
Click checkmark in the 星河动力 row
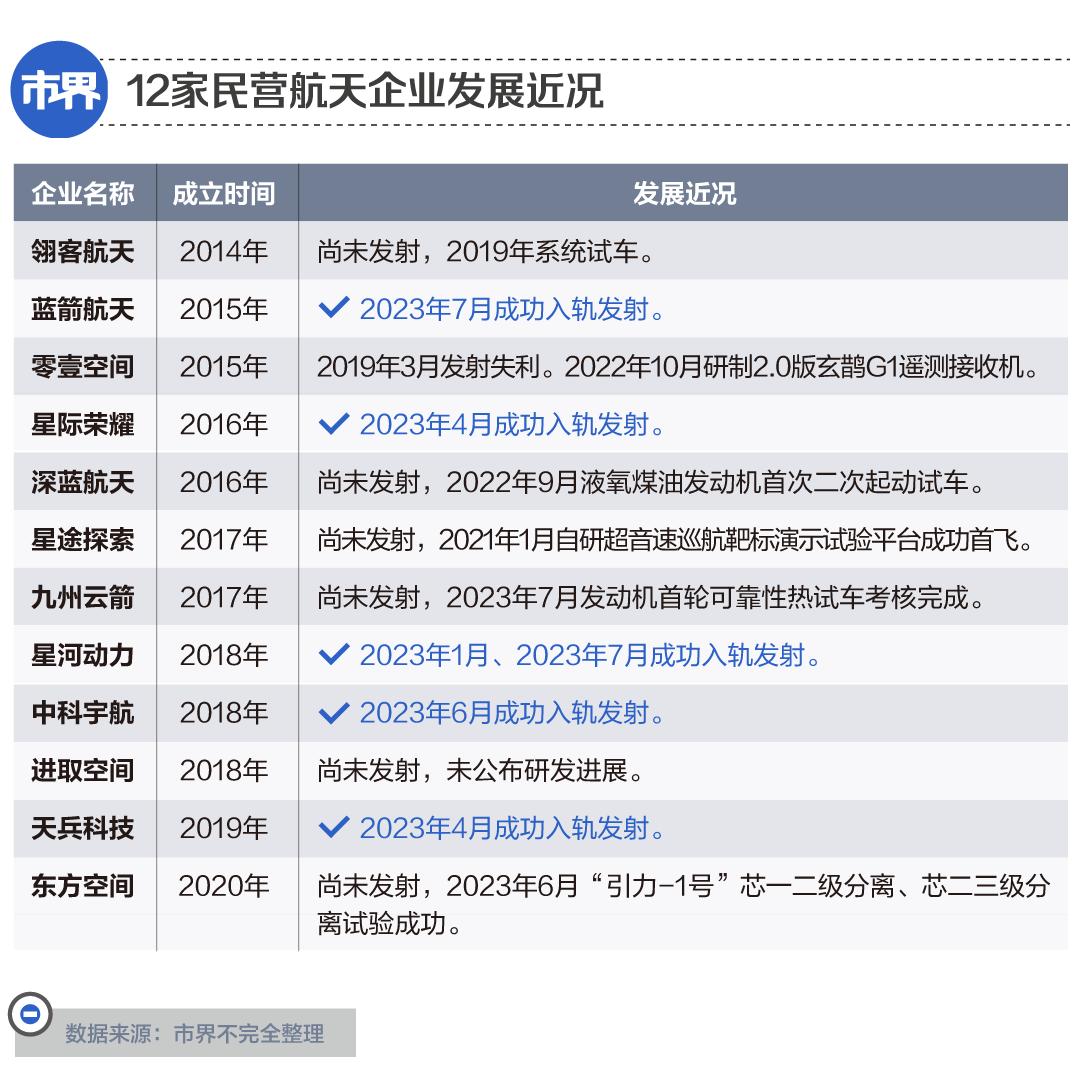[334, 654]
